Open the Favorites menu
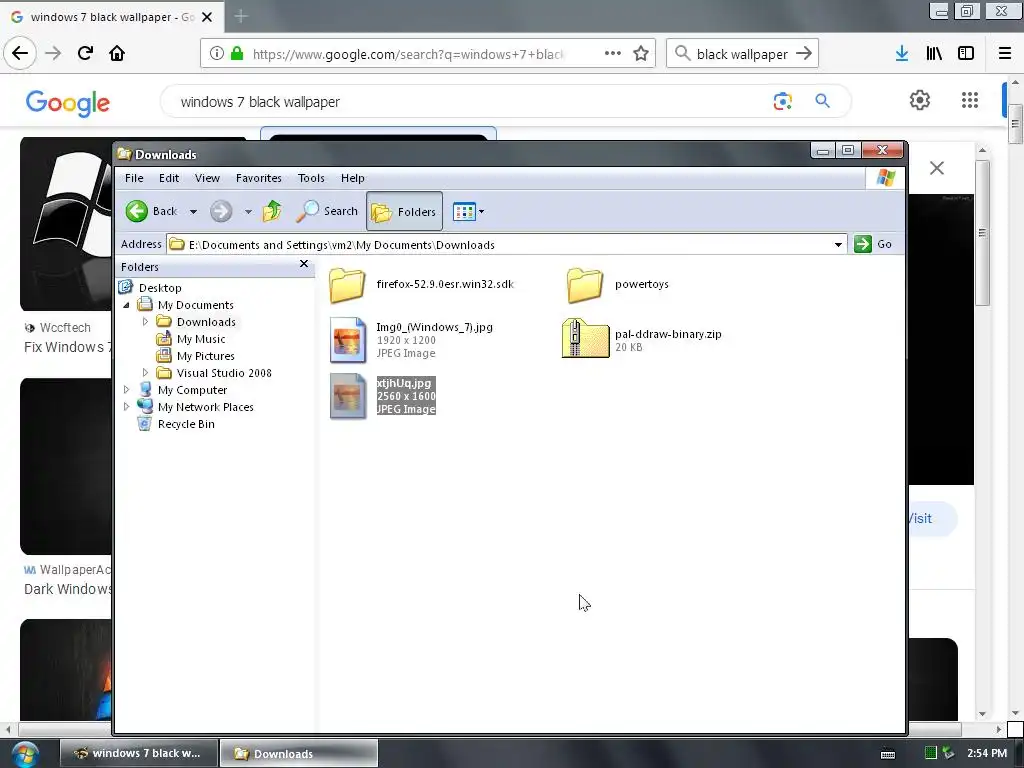The height and width of the screenshot is (768, 1024). pyautogui.click(x=259, y=178)
